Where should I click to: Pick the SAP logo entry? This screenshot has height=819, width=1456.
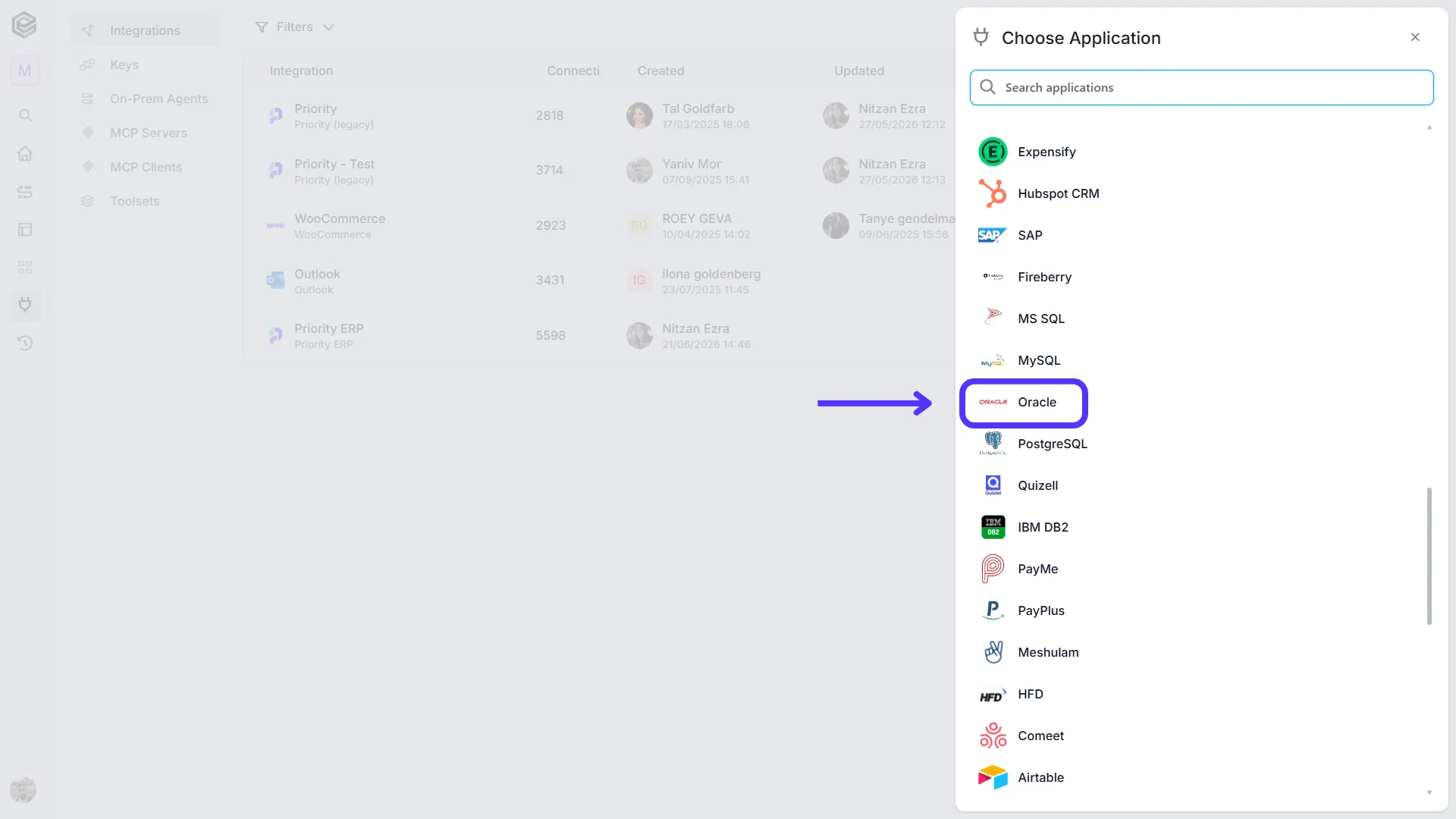(x=993, y=235)
